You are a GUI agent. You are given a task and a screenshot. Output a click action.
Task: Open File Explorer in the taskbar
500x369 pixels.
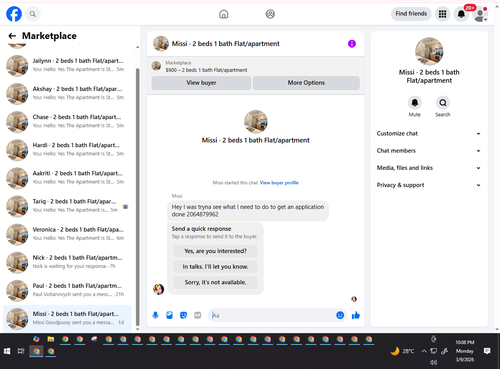51,339
